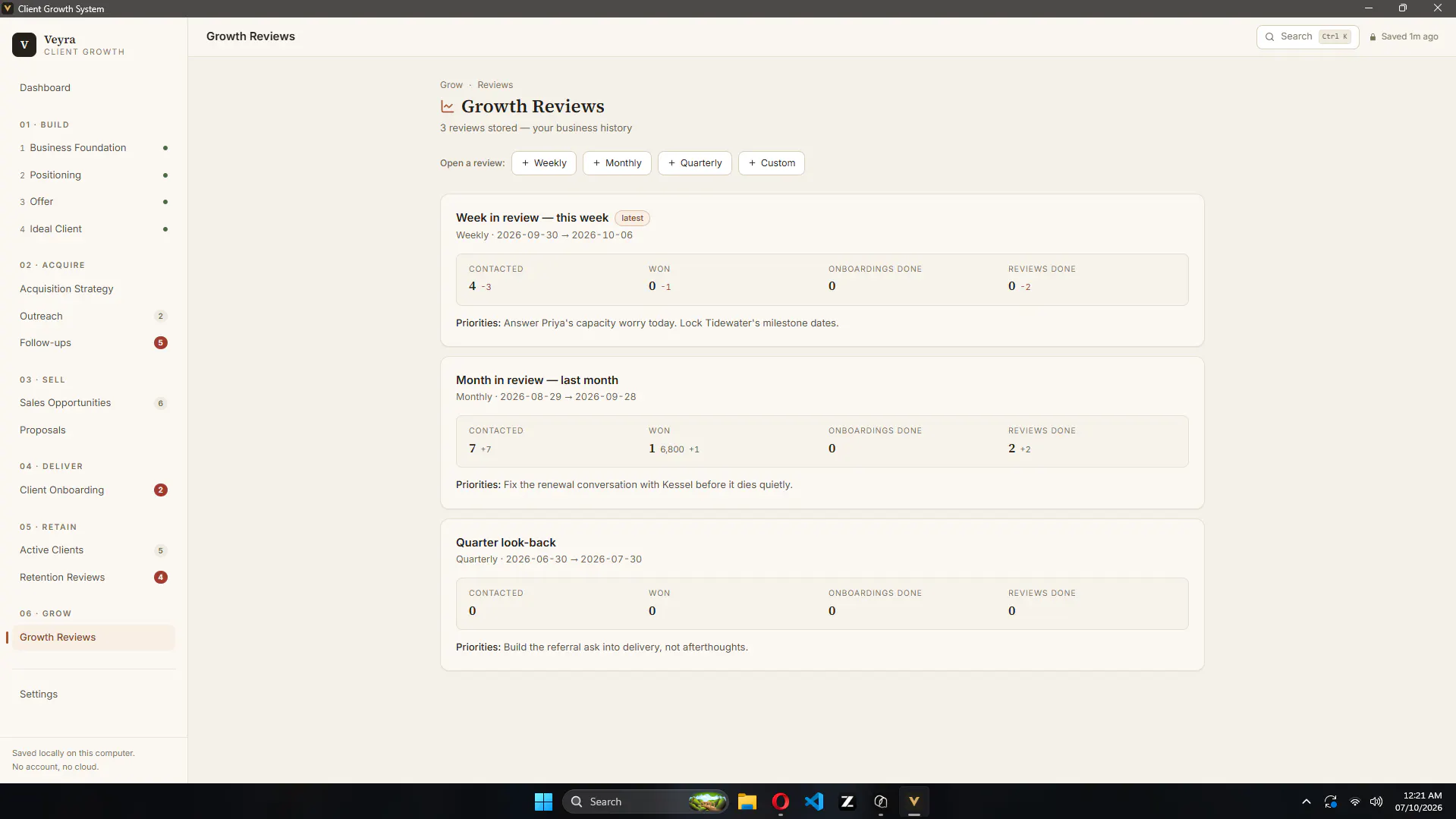This screenshot has width=1456, height=819.
Task: Open the Week in review card
Action: 822,270
